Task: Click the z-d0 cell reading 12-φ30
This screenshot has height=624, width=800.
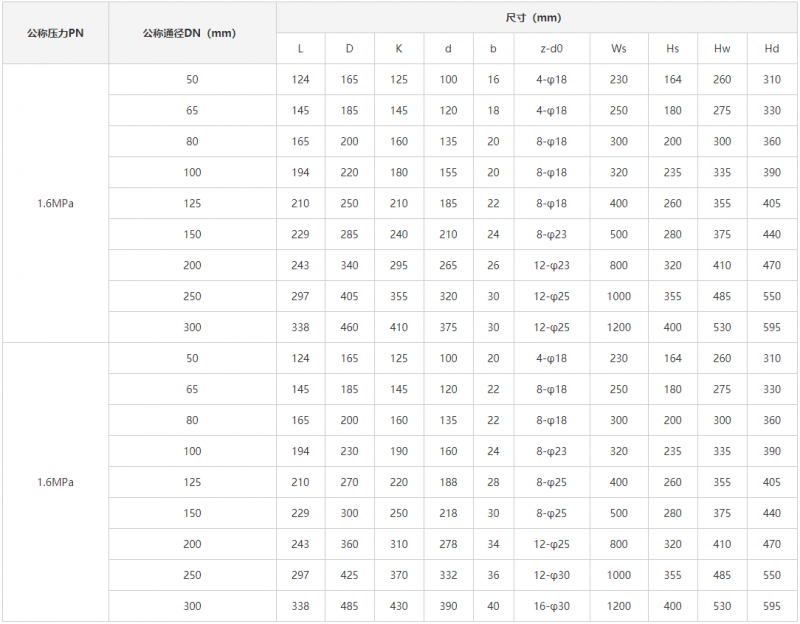Action: coord(552,575)
